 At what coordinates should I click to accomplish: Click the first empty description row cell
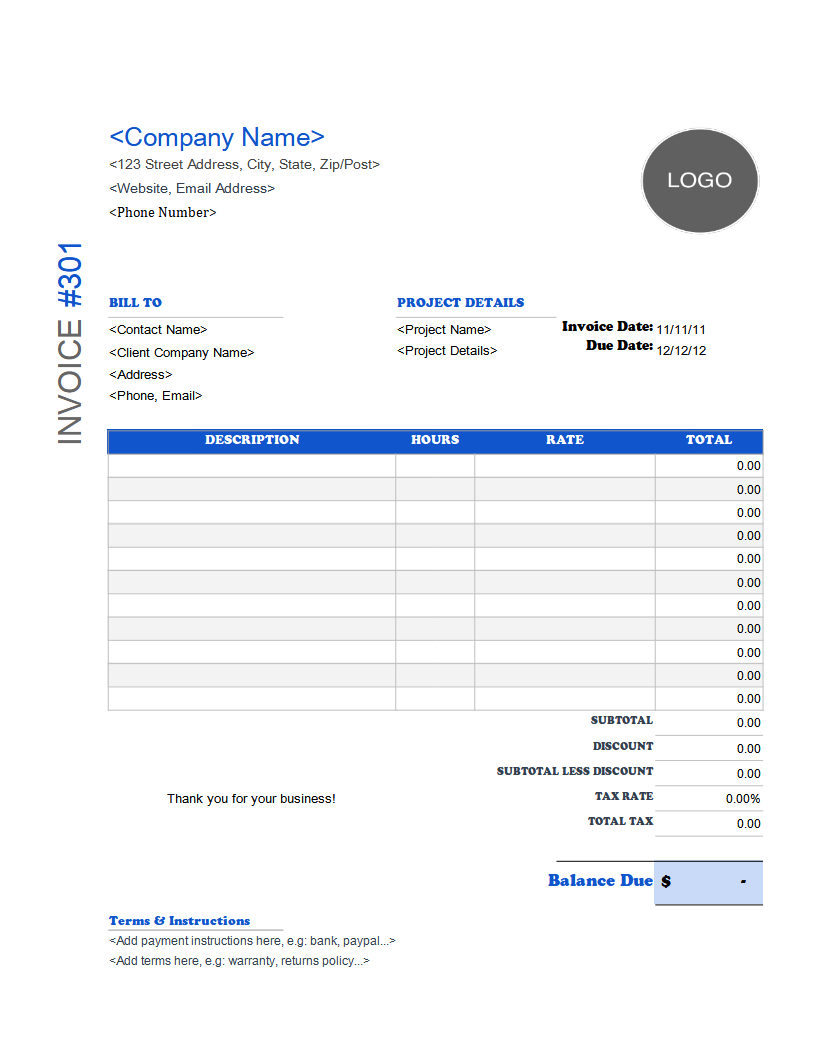[x=251, y=466]
